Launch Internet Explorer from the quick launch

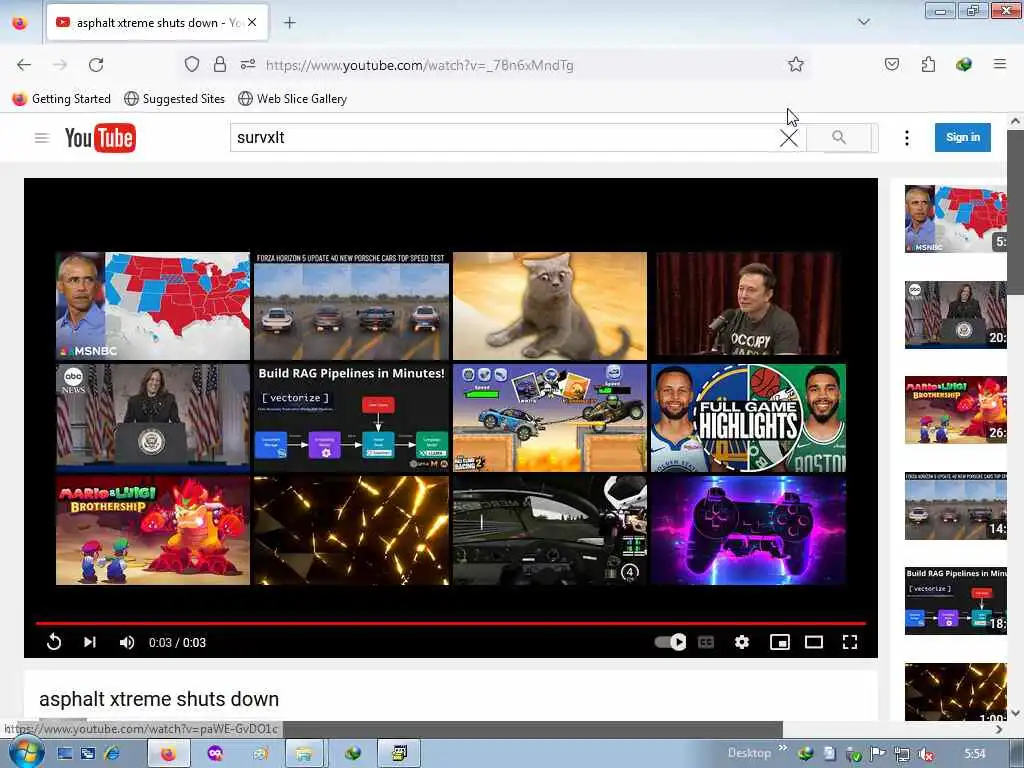coord(112,754)
